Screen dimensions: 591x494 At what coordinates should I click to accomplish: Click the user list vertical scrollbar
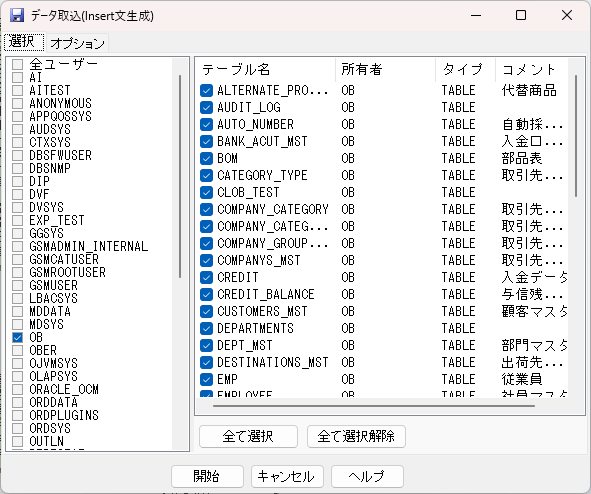[x=180, y=176]
